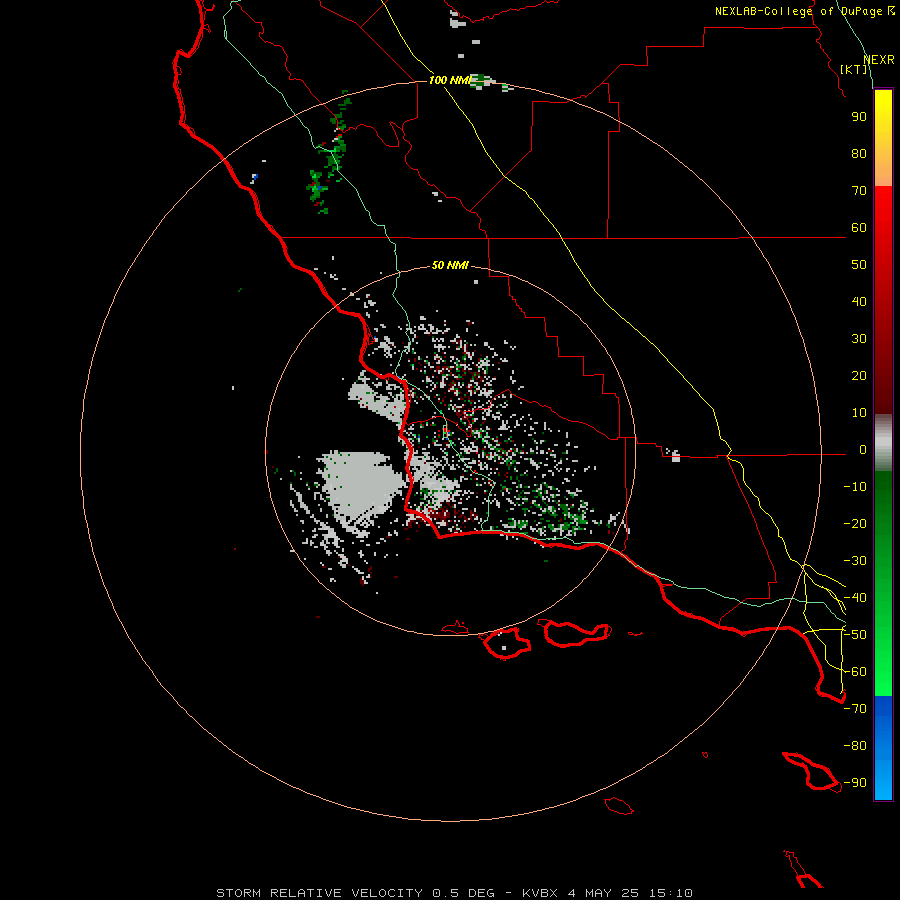This screenshot has height=900, width=900.
Task: Select the -30 value on the velocity scale
Action: coord(855,561)
